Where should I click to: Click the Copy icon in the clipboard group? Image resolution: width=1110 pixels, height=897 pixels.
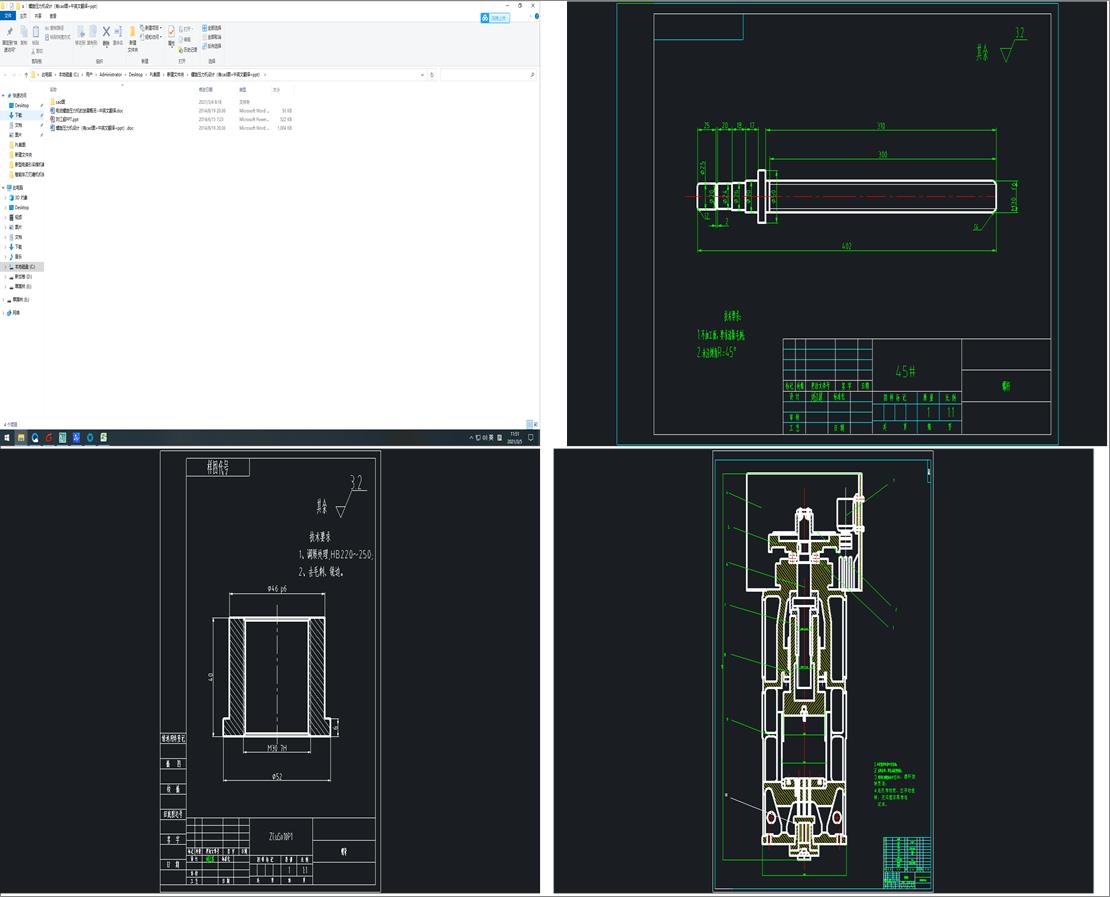(22, 29)
